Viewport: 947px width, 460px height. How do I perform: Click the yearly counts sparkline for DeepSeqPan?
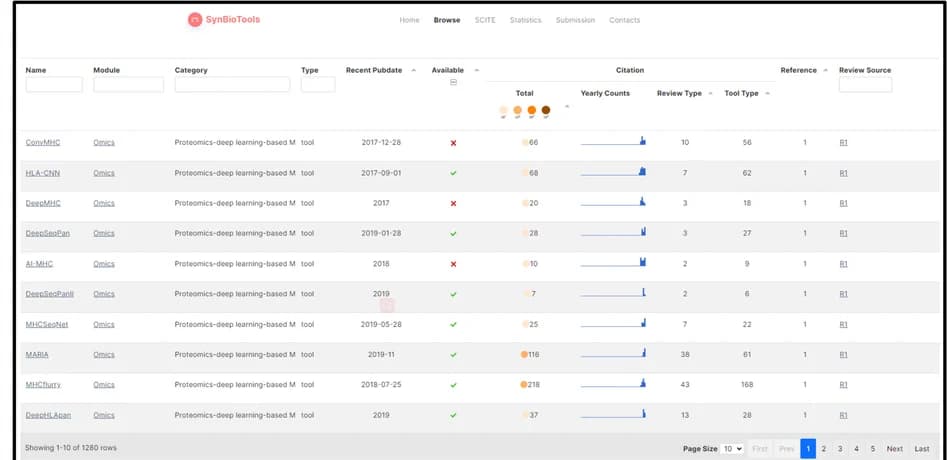[613, 232]
